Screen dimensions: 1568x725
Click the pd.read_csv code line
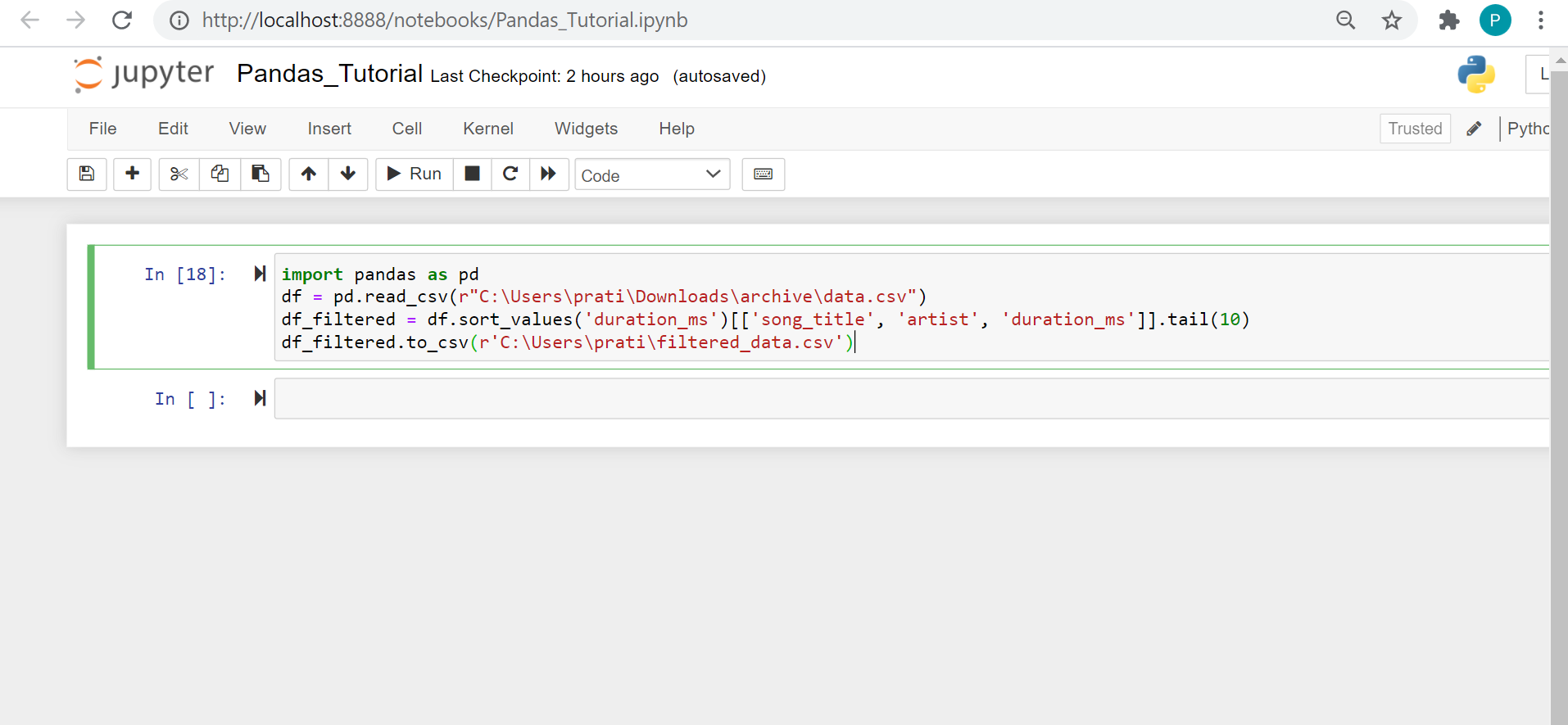604,297
